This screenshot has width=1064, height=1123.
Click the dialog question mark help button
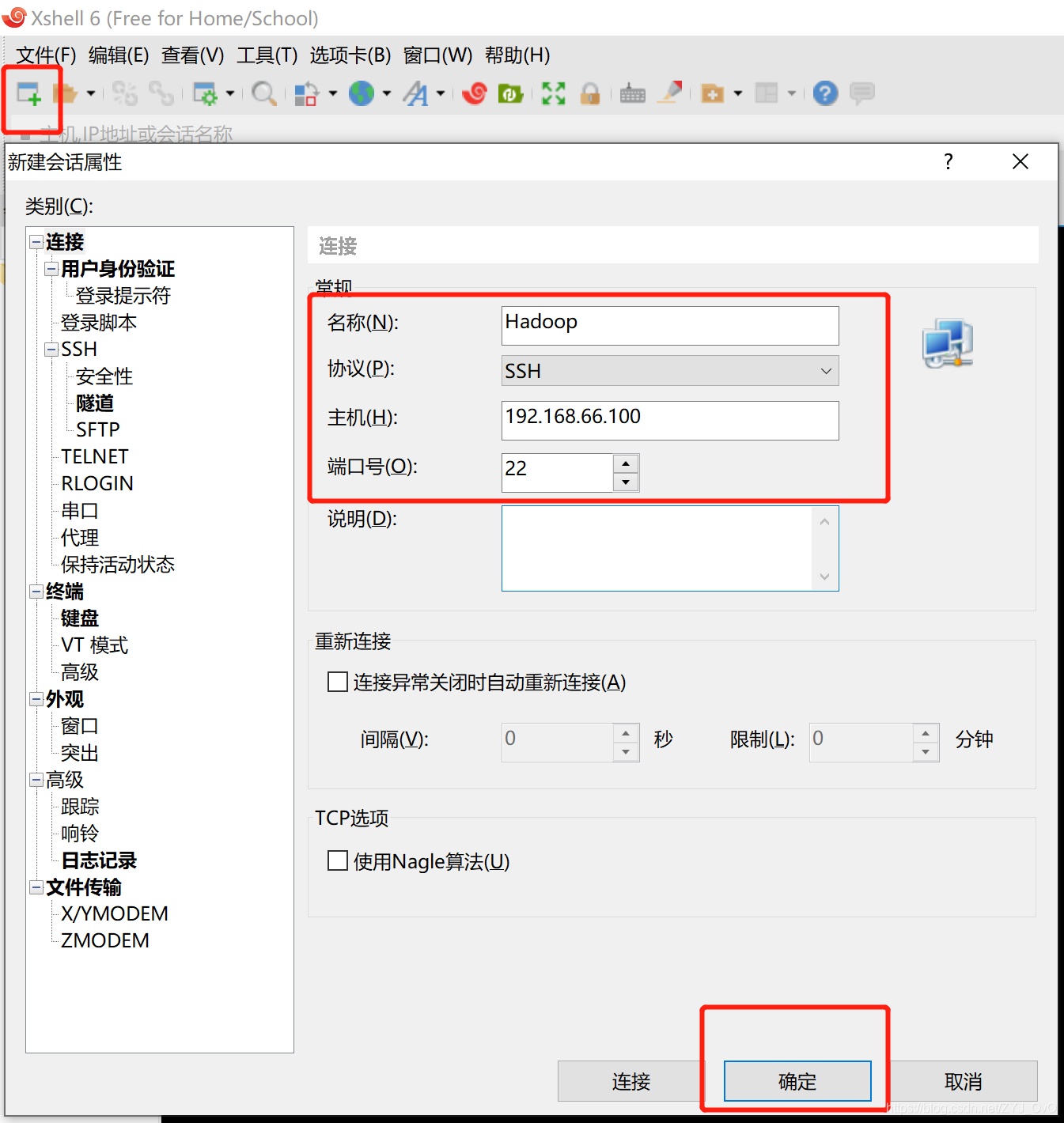(x=949, y=161)
